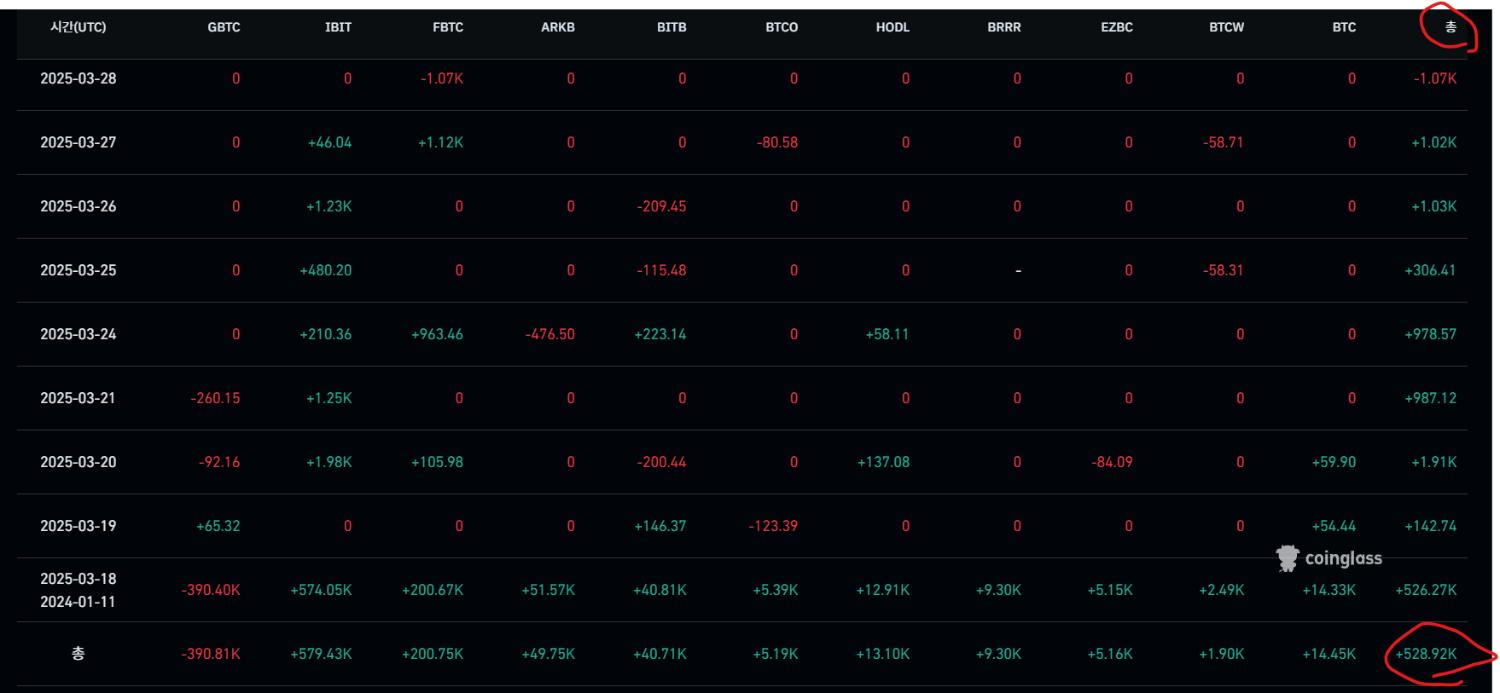Sort by the GBTC column header
Image resolution: width=1500 pixels, height=693 pixels.
pyautogui.click(x=223, y=28)
